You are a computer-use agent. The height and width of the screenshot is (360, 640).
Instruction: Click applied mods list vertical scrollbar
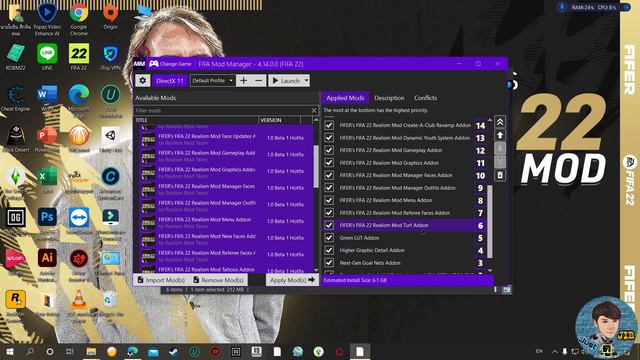(x=490, y=222)
